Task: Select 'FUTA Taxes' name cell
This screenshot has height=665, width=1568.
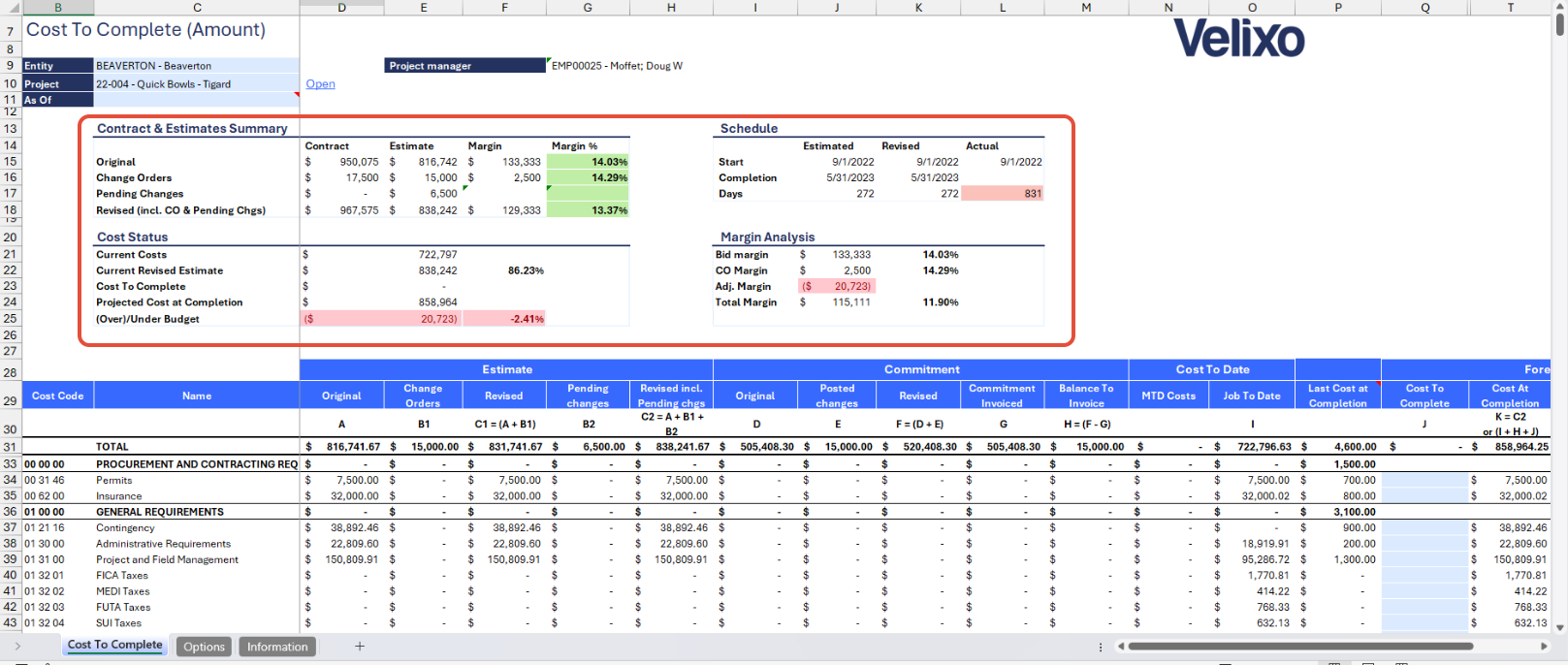Action: tap(197, 607)
